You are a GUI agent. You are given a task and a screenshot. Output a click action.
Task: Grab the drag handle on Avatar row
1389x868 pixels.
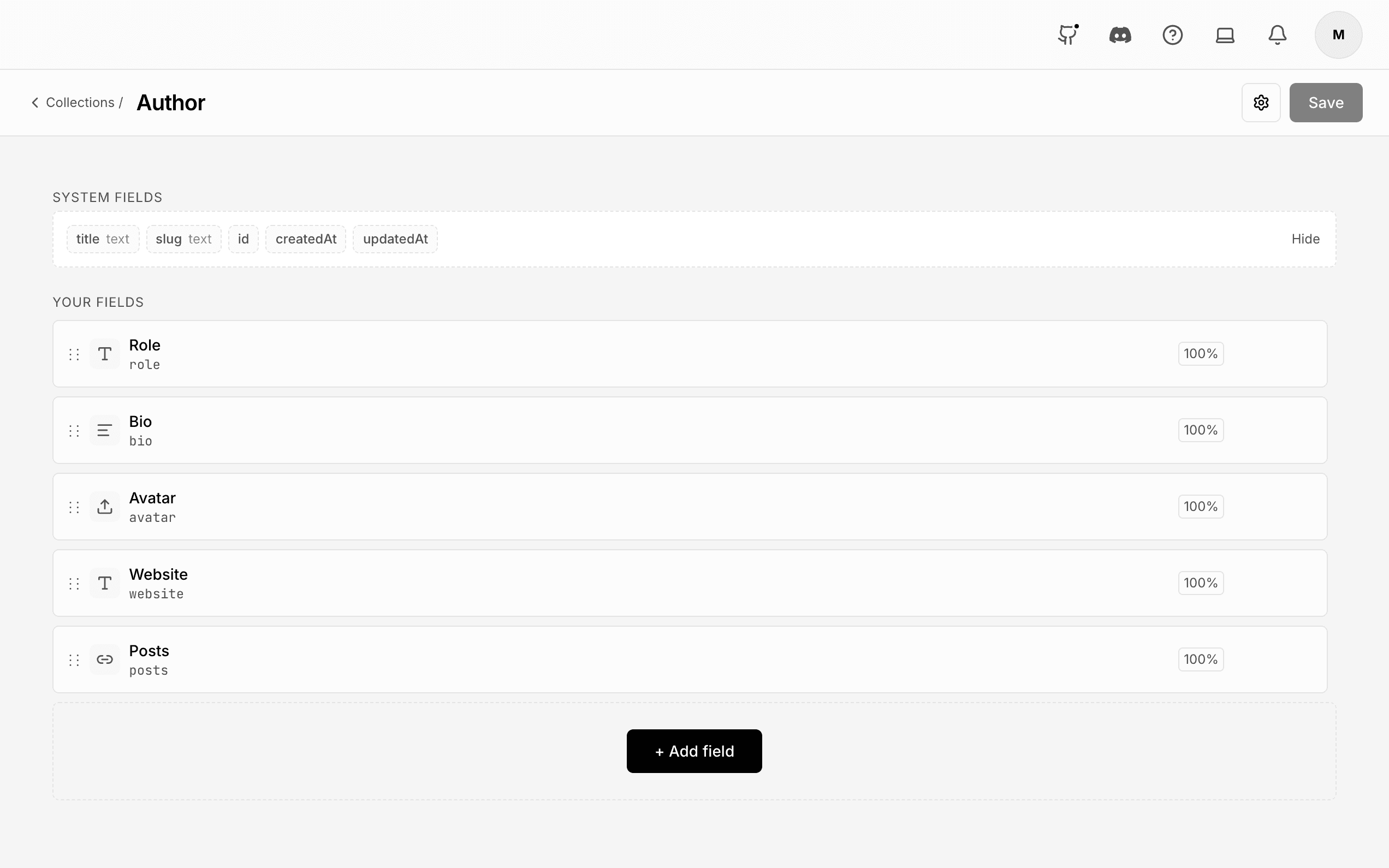(x=74, y=507)
